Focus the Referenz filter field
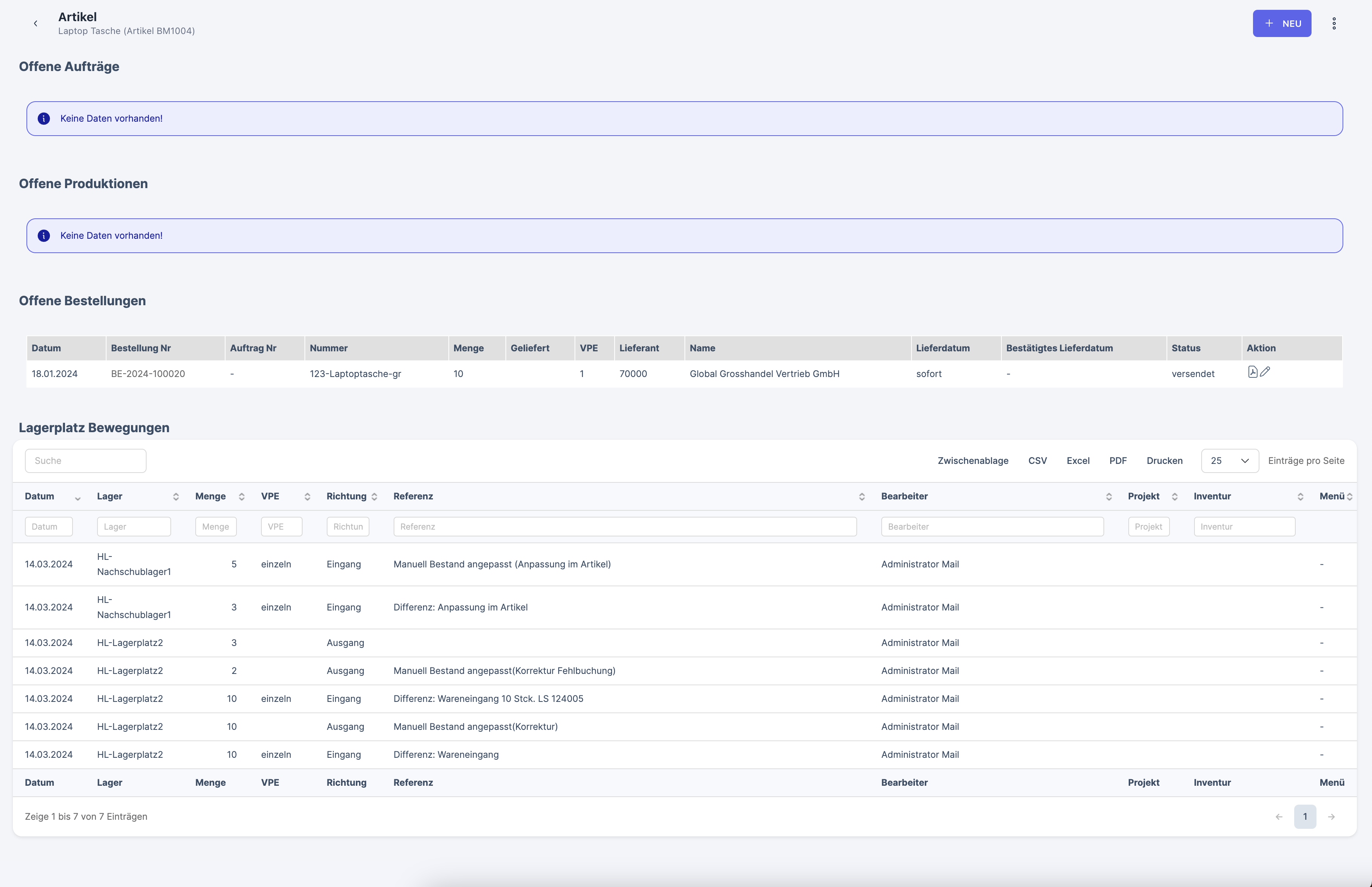Image resolution: width=1372 pixels, height=887 pixels. pyautogui.click(x=624, y=527)
